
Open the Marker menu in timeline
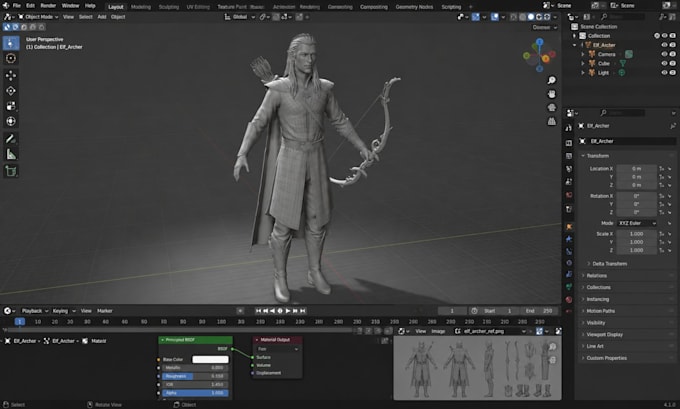coord(105,311)
